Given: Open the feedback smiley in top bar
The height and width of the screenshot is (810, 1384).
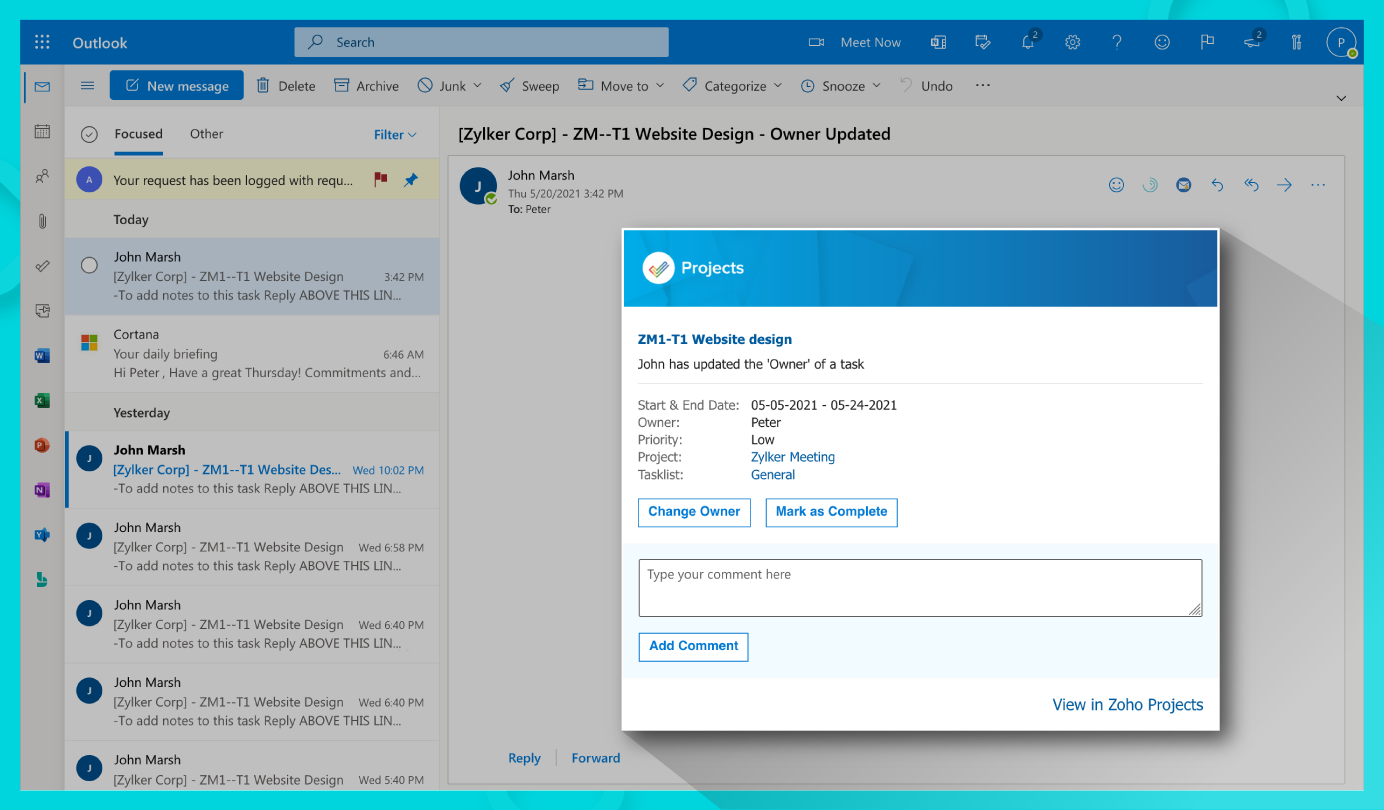Looking at the screenshot, I should point(1162,42).
